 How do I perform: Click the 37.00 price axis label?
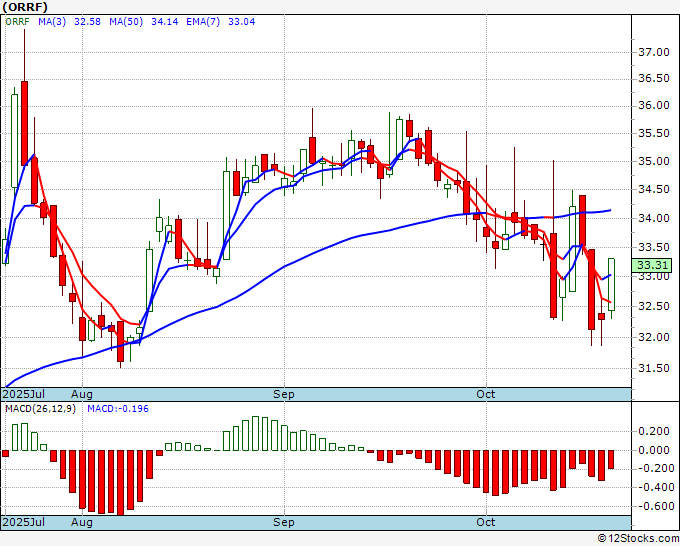click(654, 52)
